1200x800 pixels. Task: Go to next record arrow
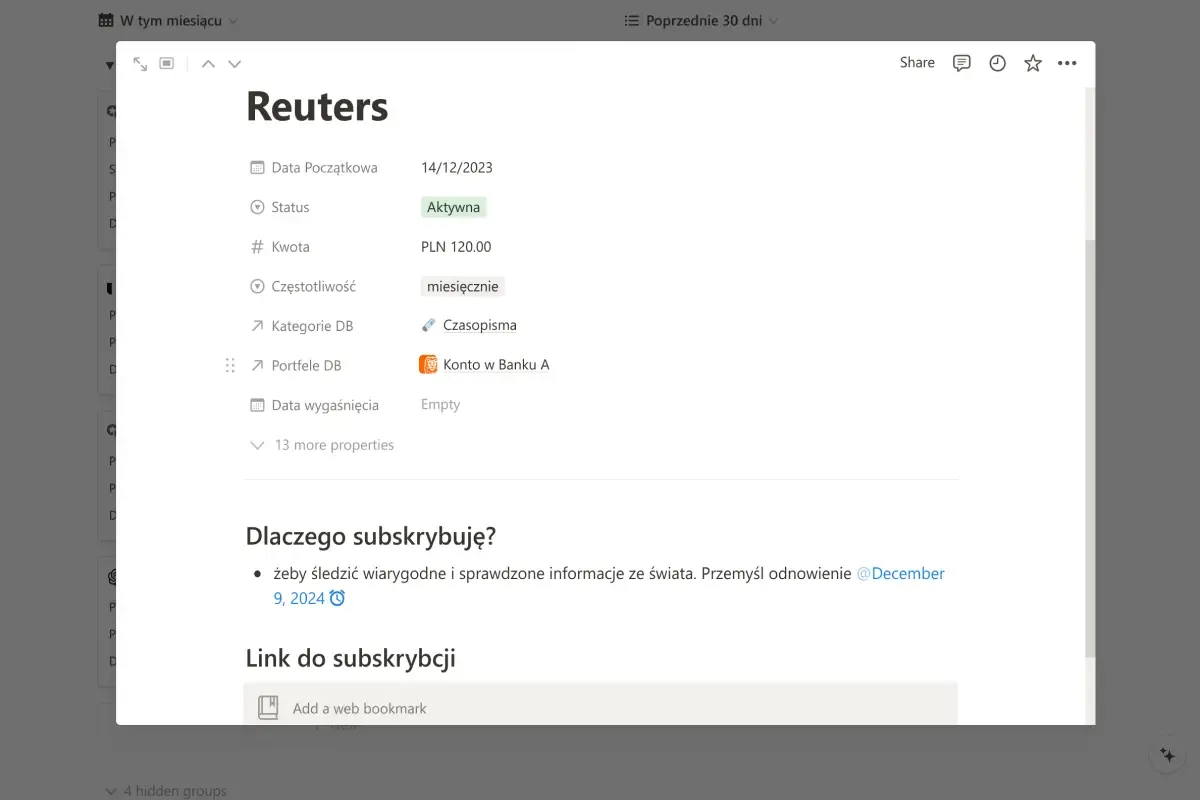pyautogui.click(x=235, y=63)
